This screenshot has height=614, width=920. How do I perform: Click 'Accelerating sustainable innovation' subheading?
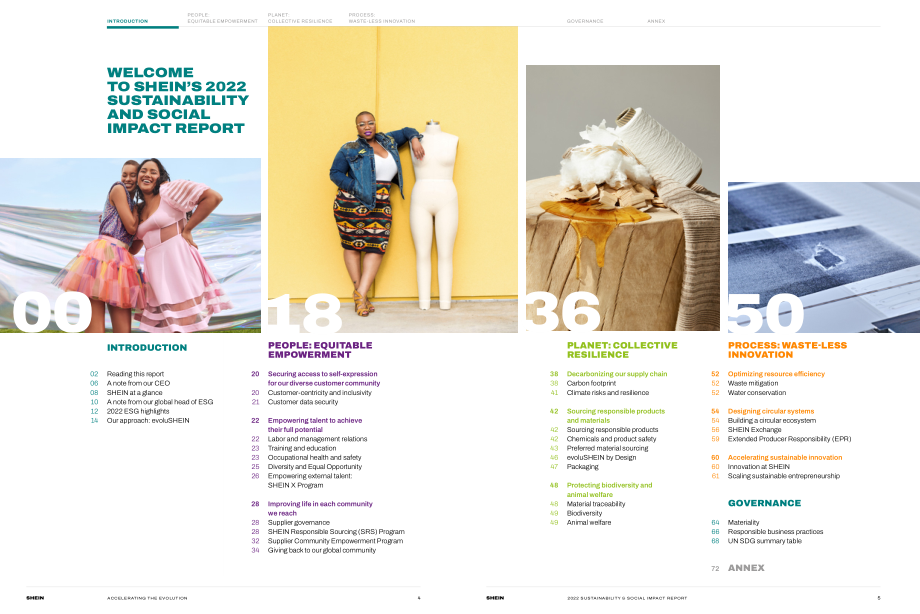(785, 457)
